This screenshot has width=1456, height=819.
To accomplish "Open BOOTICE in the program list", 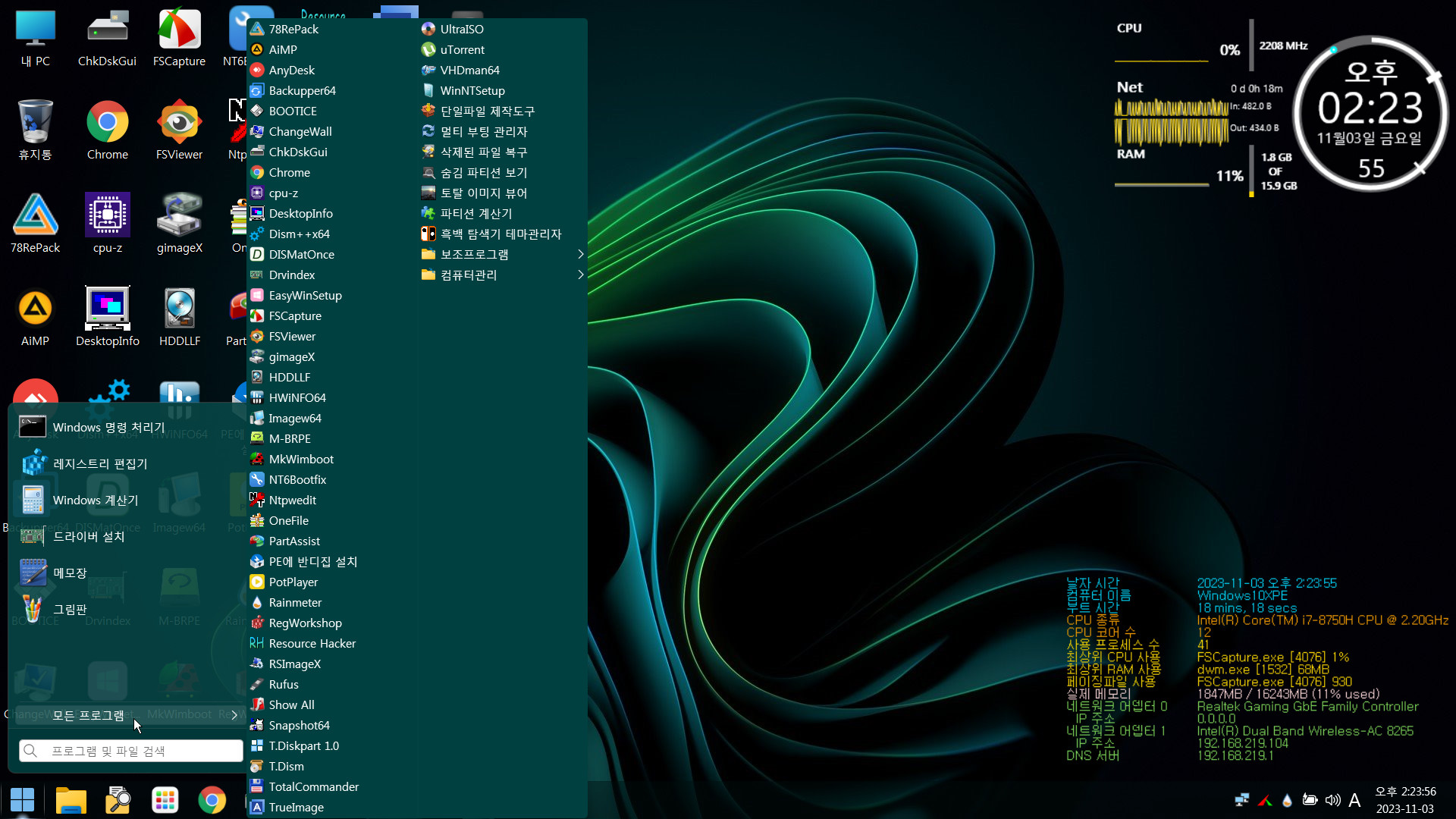I will pyautogui.click(x=331, y=111).
